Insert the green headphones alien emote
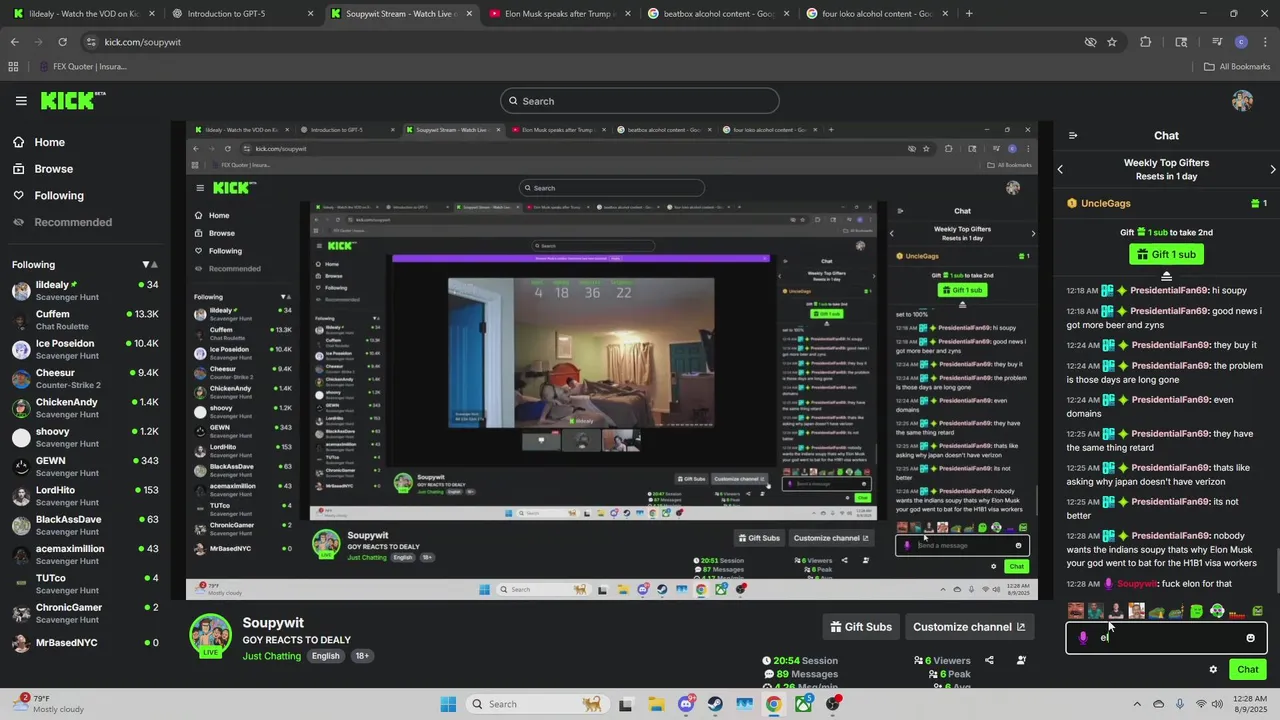1280x720 pixels. click(x=1217, y=610)
